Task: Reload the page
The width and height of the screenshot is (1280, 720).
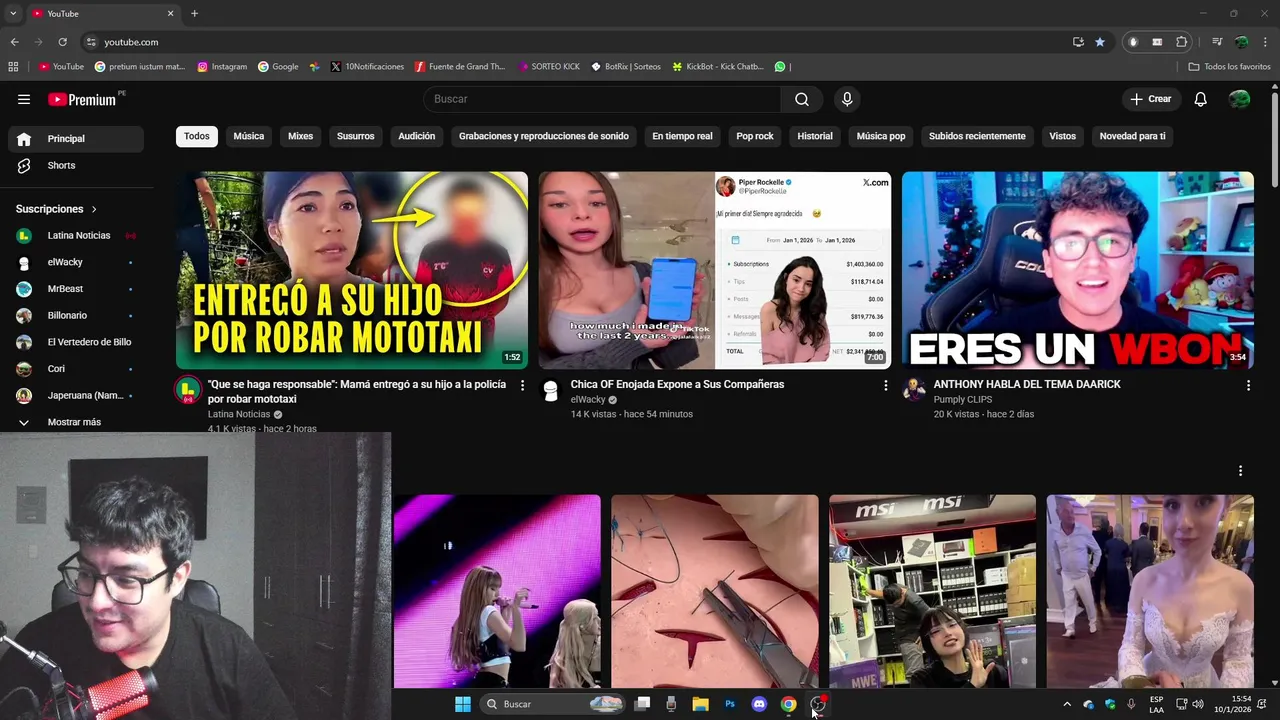Action: click(62, 42)
